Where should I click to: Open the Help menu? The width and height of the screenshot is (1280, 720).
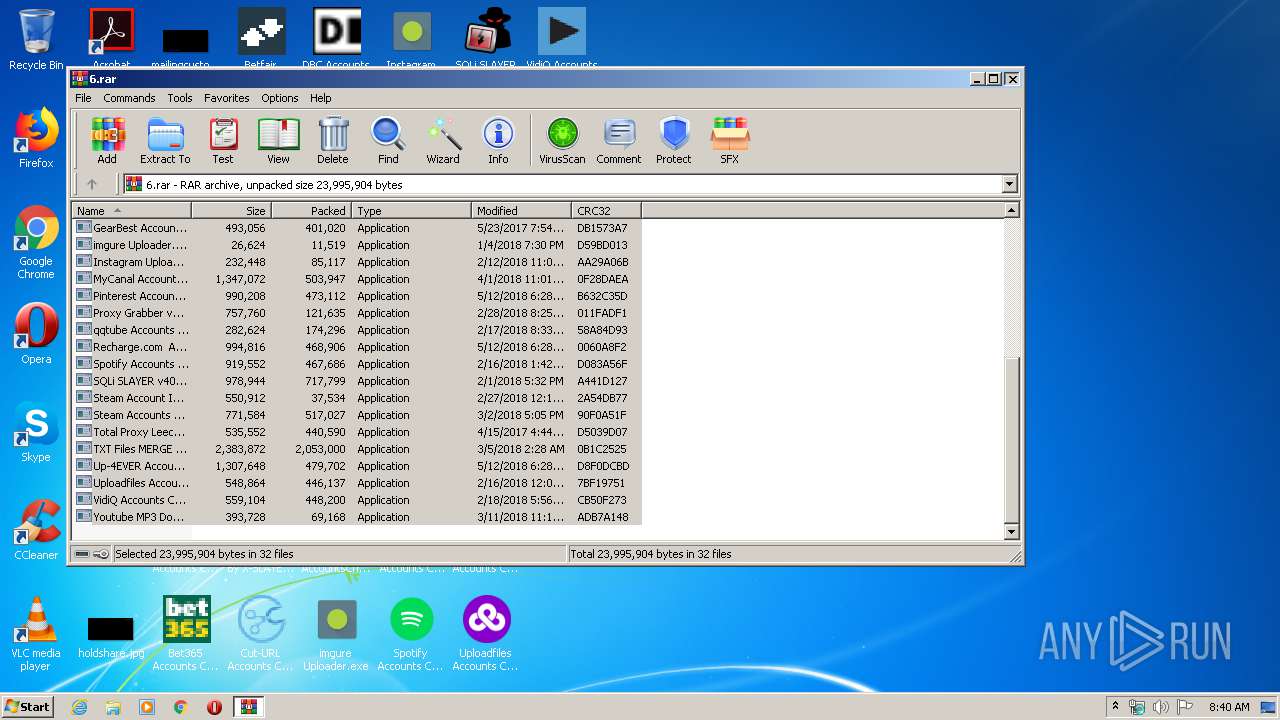coord(320,98)
